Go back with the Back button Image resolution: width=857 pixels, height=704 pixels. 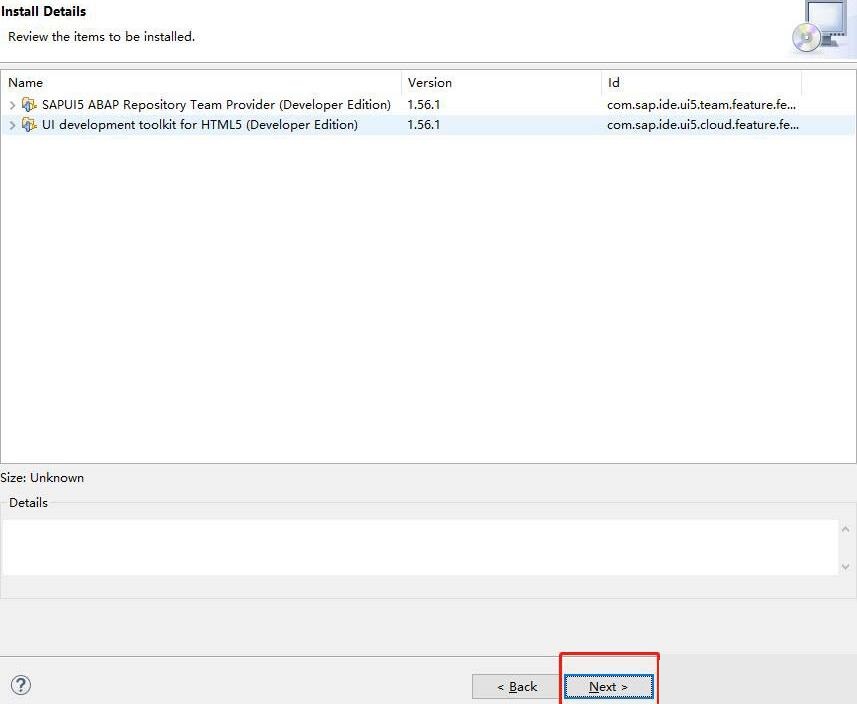point(517,687)
